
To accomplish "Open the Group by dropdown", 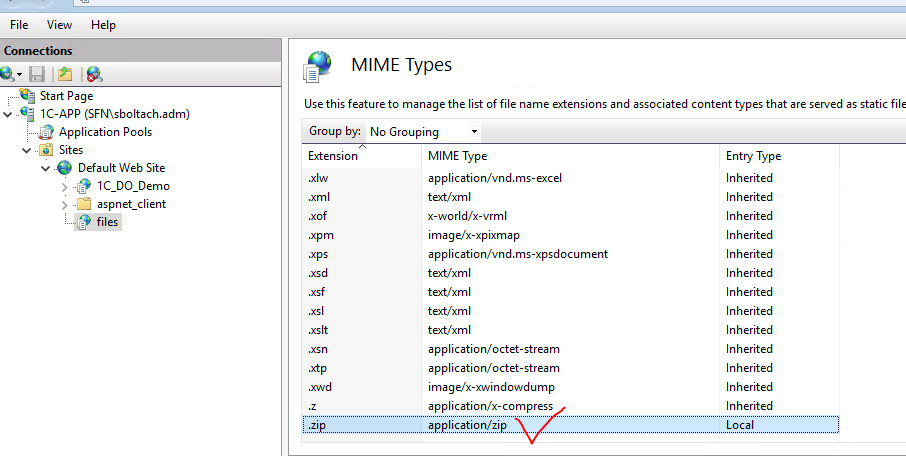I will (423, 132).
